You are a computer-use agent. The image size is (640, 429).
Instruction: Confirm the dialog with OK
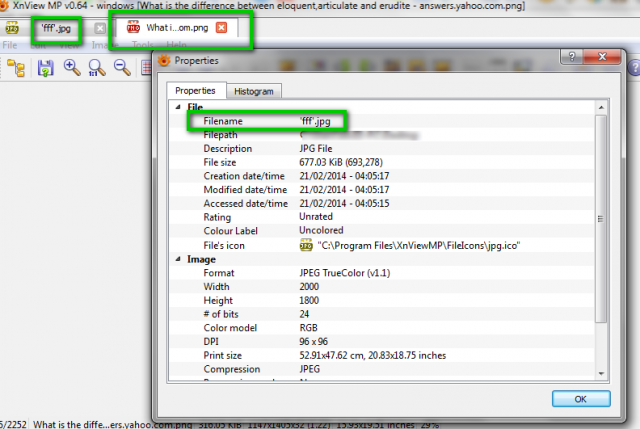point(581,399)
